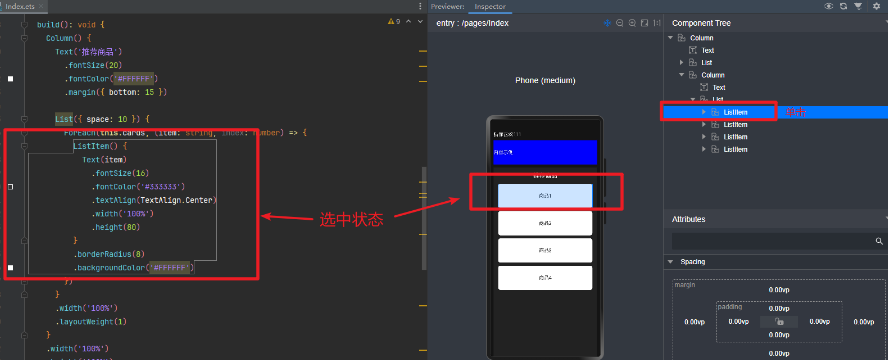Image resolution: width=888 pixels, height=360 pixels.
Task: Collapse the nested Column node in tree
Action: click(x=682, y=75)
